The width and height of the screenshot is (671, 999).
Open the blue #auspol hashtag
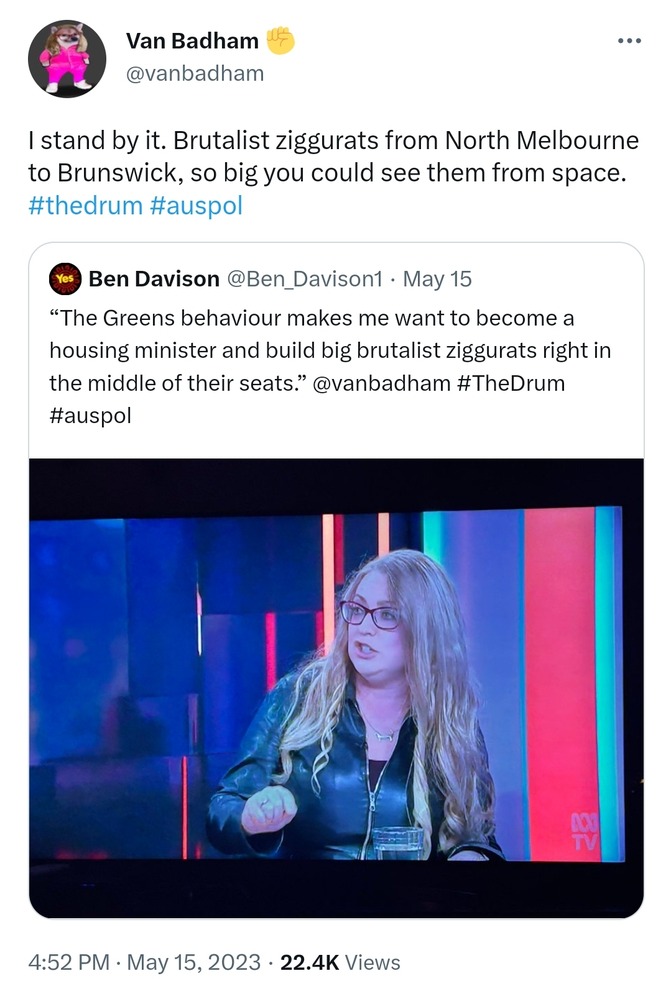(x=195, y=206)
